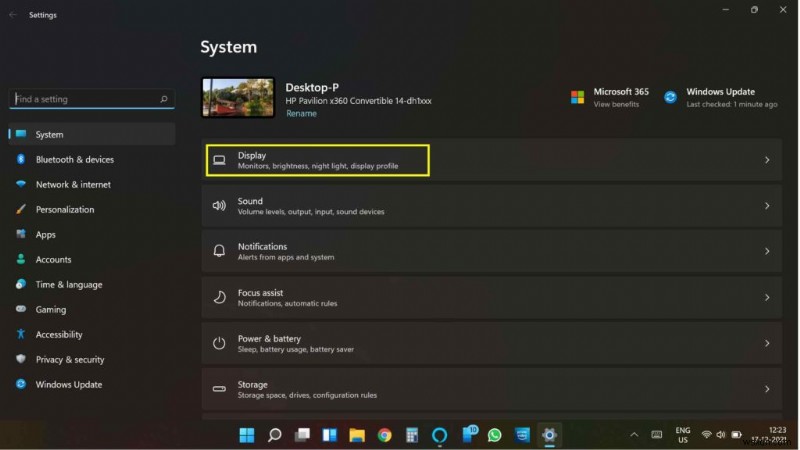The width and height of the screenshot is (800, 450).
Task: Click the Rename link under Desktop-P
Action: [x=301, y=113]
